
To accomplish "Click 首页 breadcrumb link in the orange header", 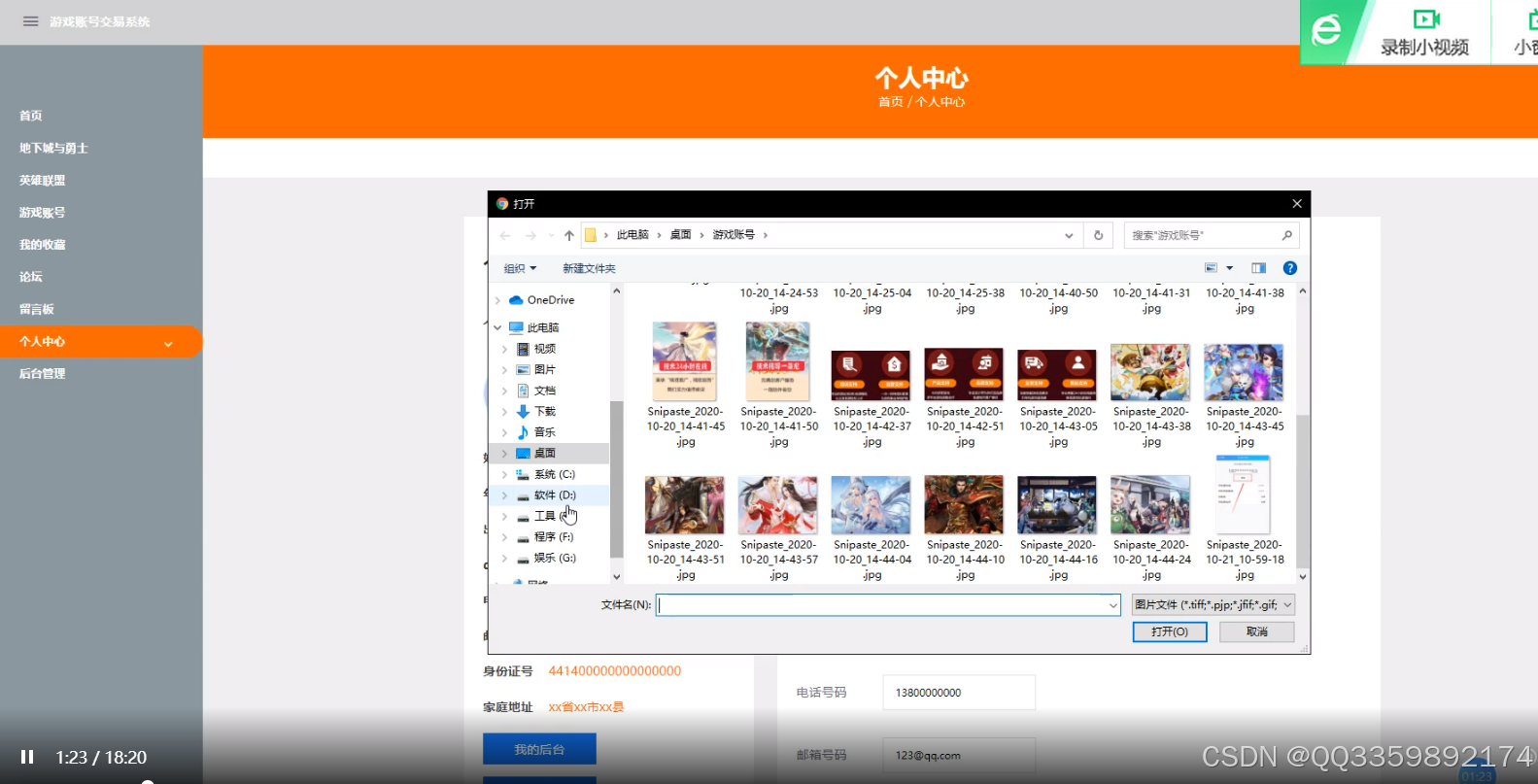I will pos(890,102).
